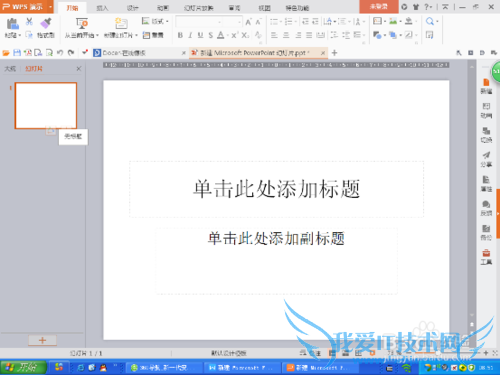Click the Undo arrow
The image size is (500, 375).
point(60,53)
